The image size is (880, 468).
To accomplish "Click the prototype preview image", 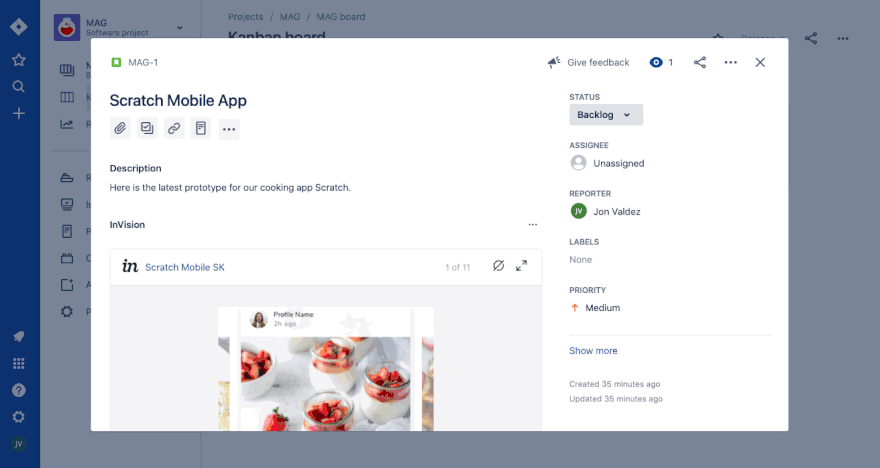I will [326, 369].
